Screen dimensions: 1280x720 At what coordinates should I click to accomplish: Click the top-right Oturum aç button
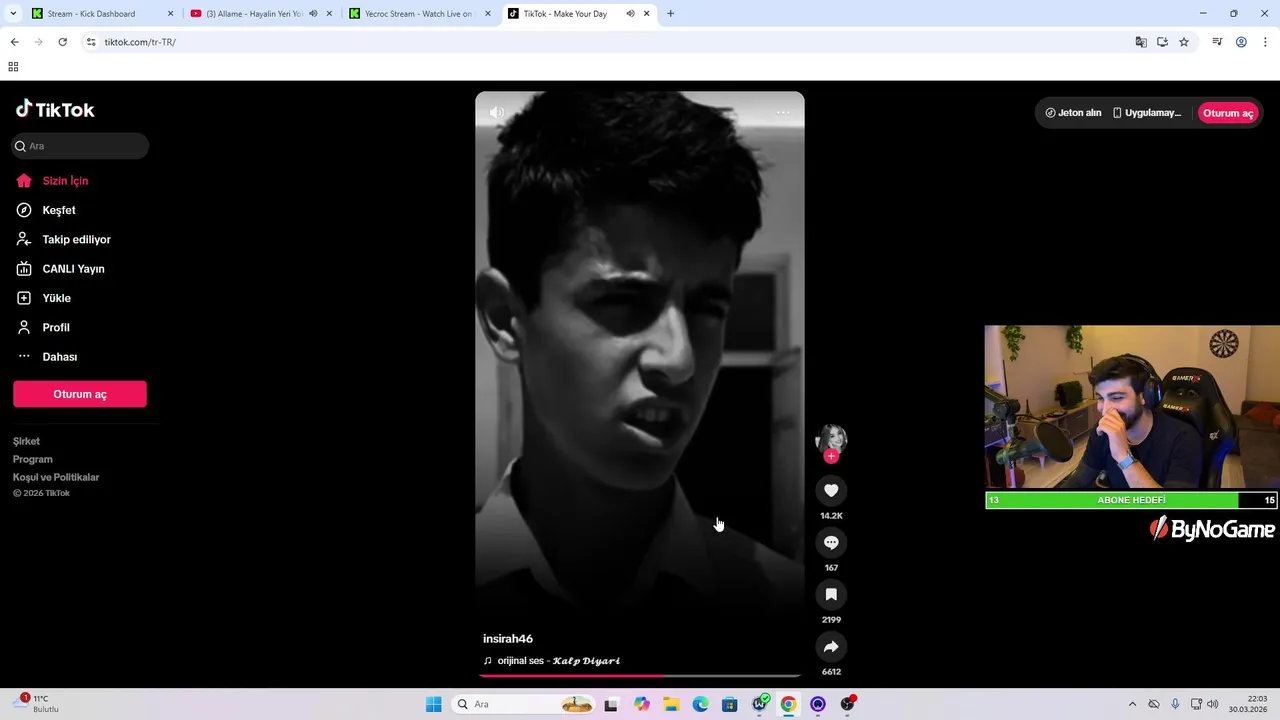[x=1228, y=113]
